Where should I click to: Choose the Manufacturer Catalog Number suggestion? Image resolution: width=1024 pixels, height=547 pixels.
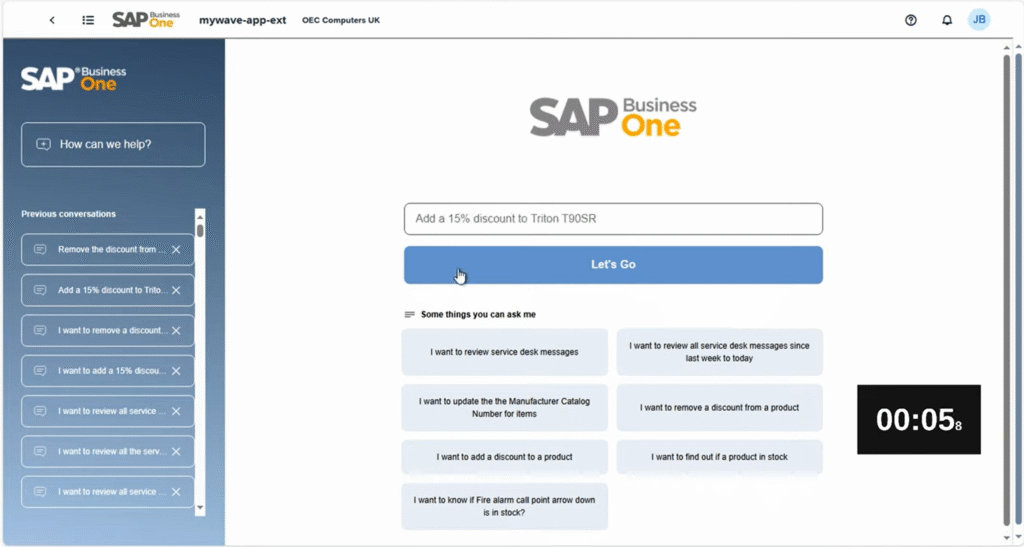click(x=504, y=407)
